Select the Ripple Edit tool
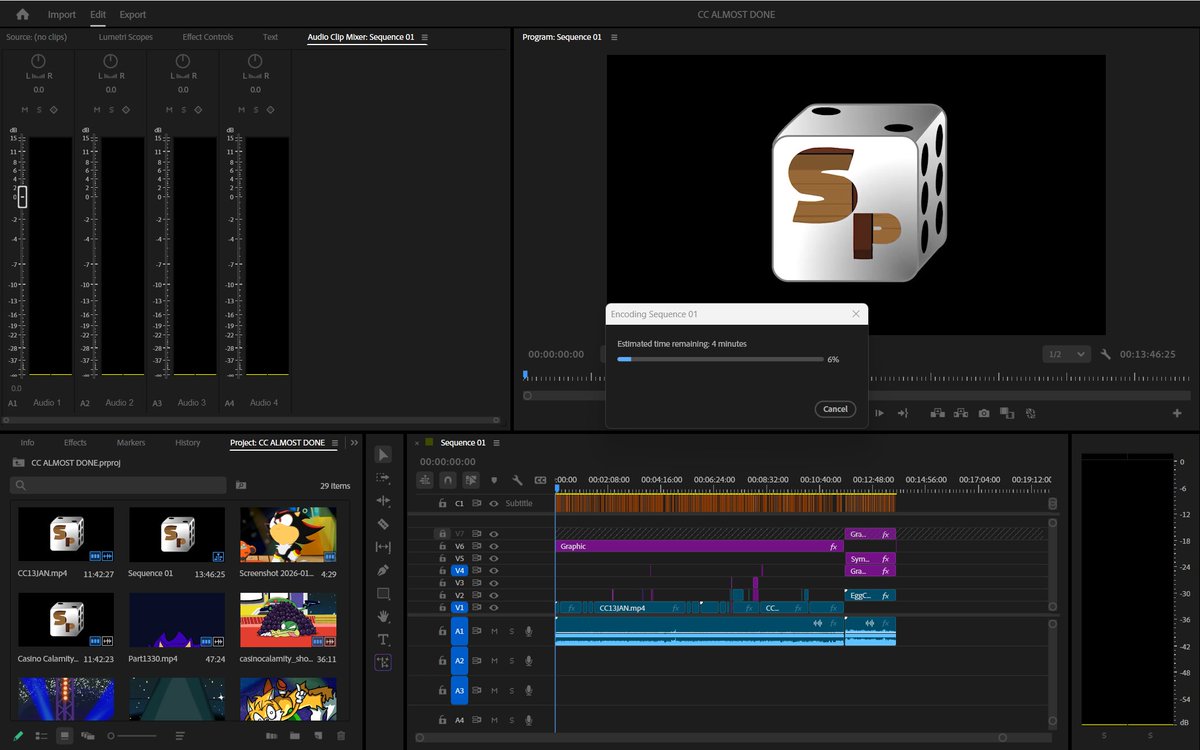Image resolution: width=1200 pixels, height=750 pixels. (383, 501)
